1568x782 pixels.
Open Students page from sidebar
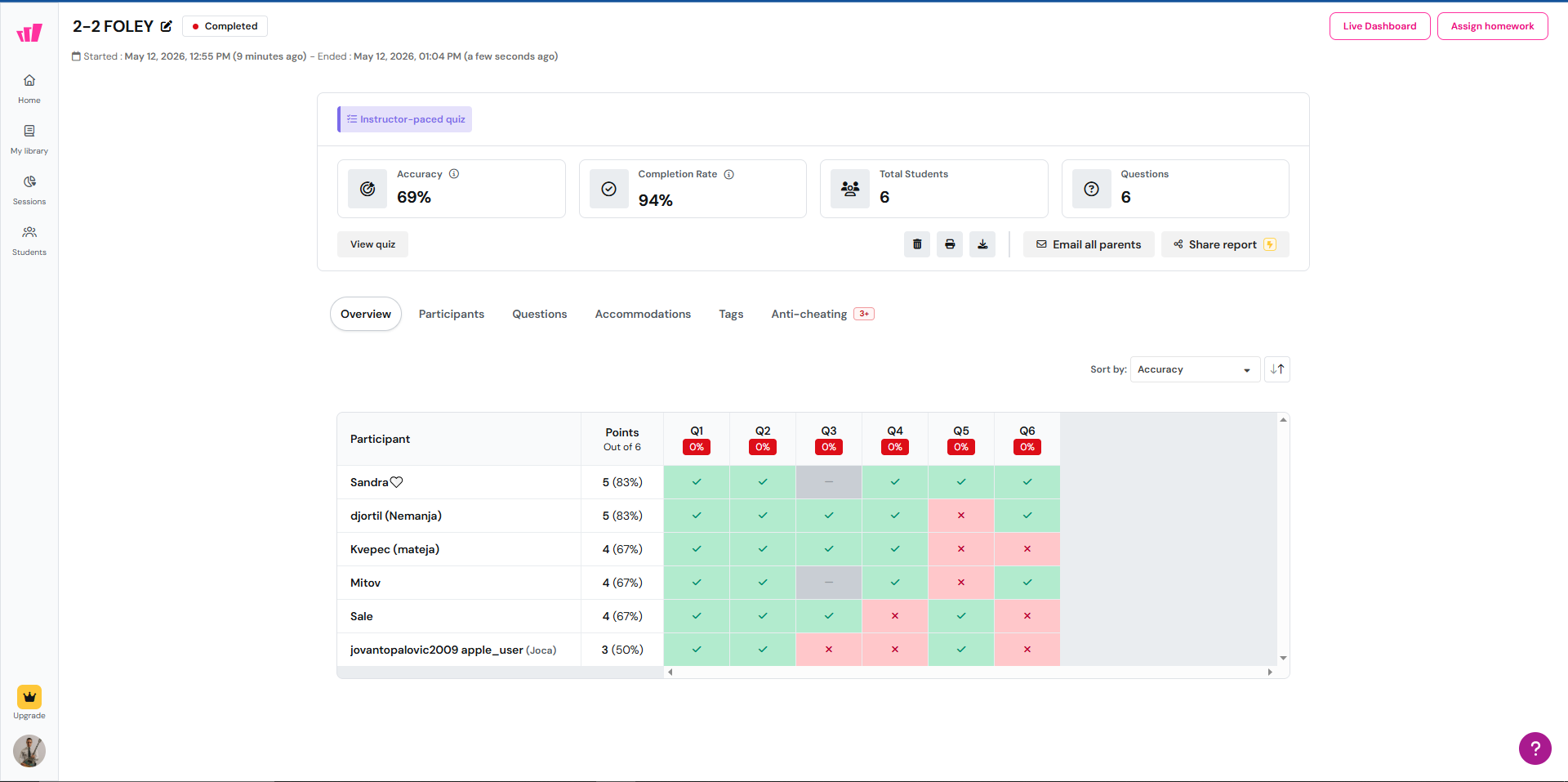[29, 240]
